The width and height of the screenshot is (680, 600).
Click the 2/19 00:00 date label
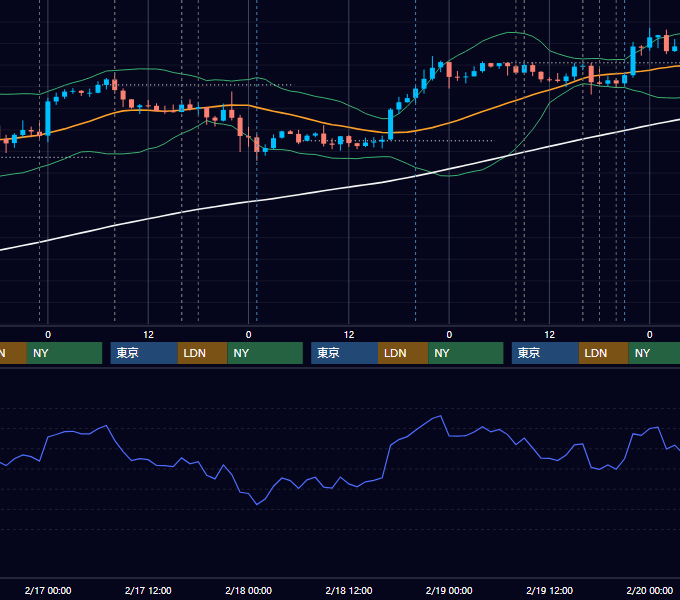(449, 590)
